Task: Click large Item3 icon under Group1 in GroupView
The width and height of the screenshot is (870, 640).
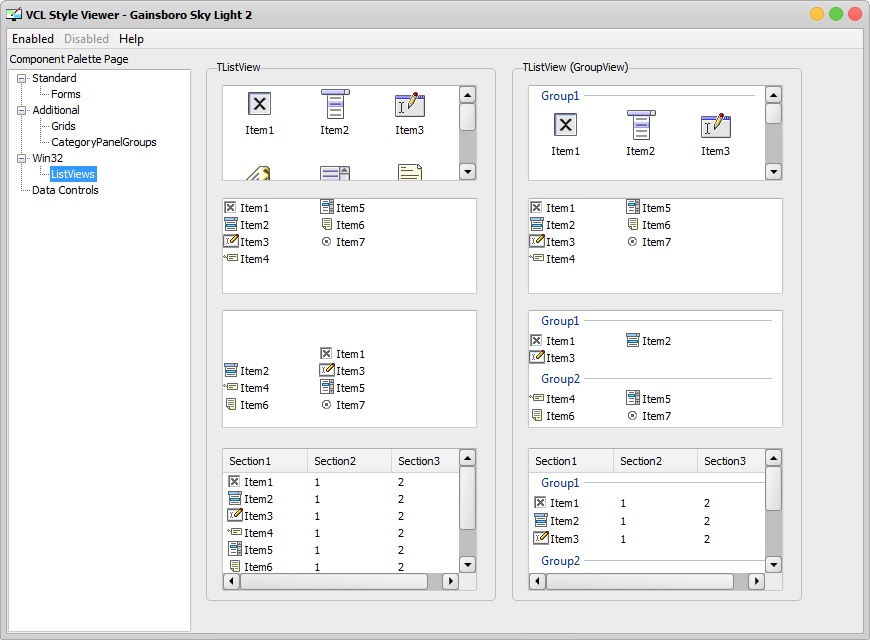Action: pos(716,125)
